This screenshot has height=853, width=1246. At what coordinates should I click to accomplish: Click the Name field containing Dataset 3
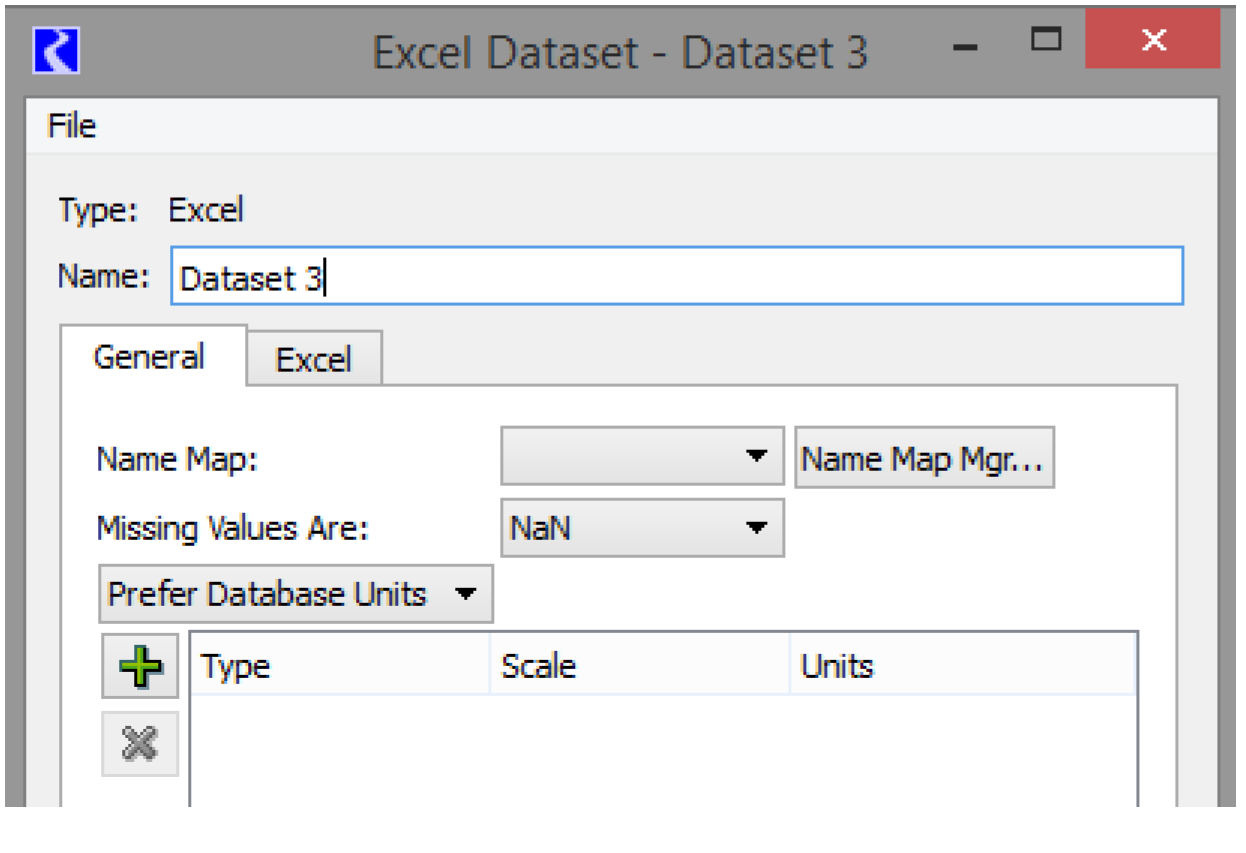point(677,276)
